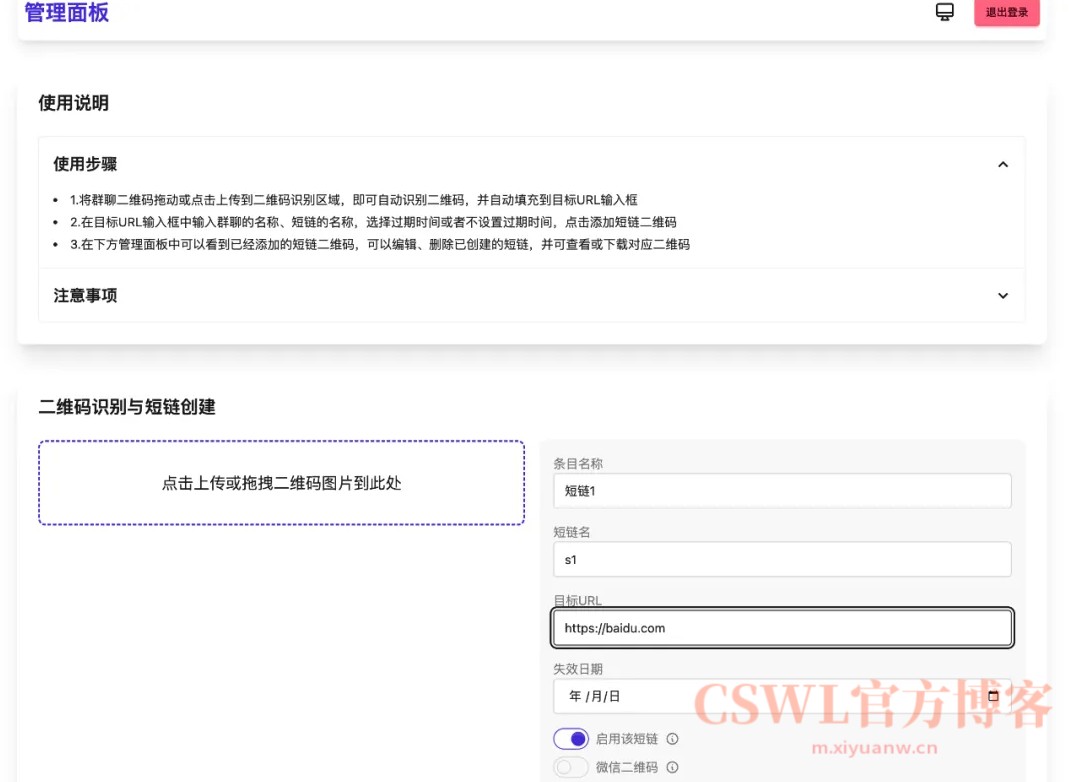Focus the 短链名 input containing s1

click(781, 560)
